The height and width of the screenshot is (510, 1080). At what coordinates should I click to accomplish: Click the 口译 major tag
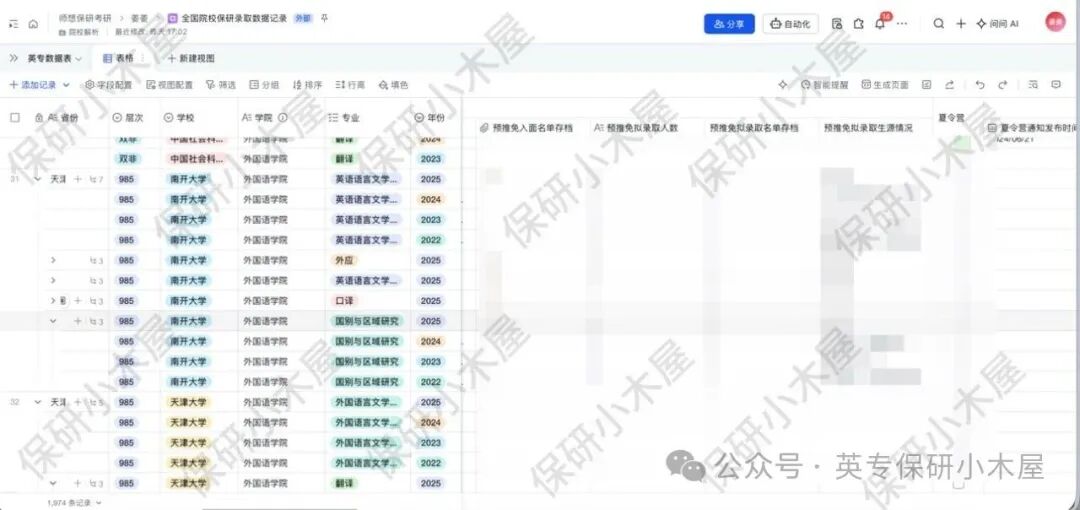(345, 301)
